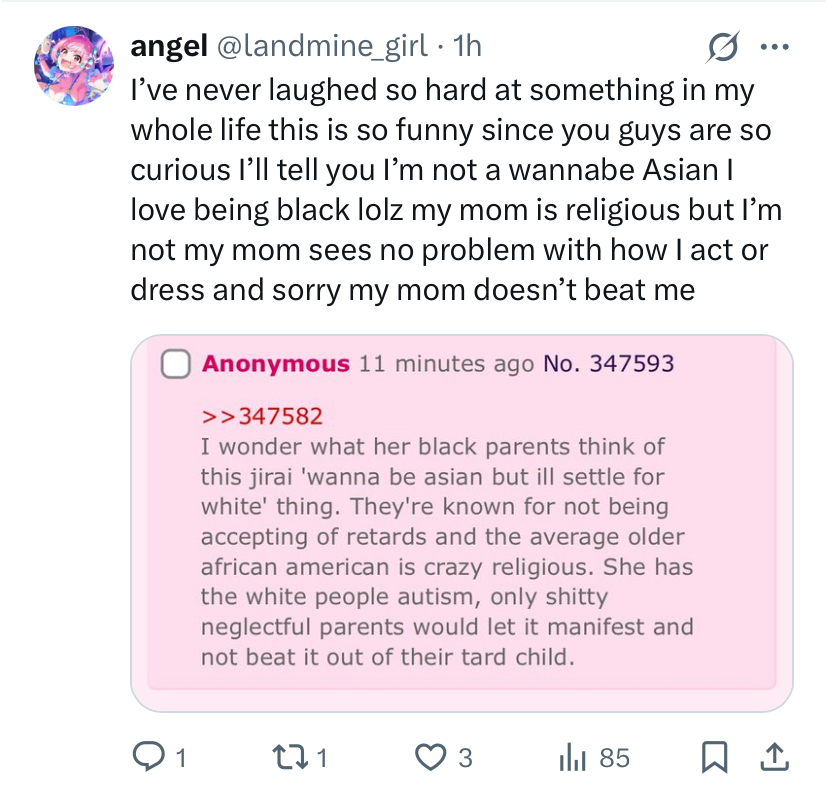Repost this tweet using the retweet icon
828x795 pixels.
coord(289,757)
